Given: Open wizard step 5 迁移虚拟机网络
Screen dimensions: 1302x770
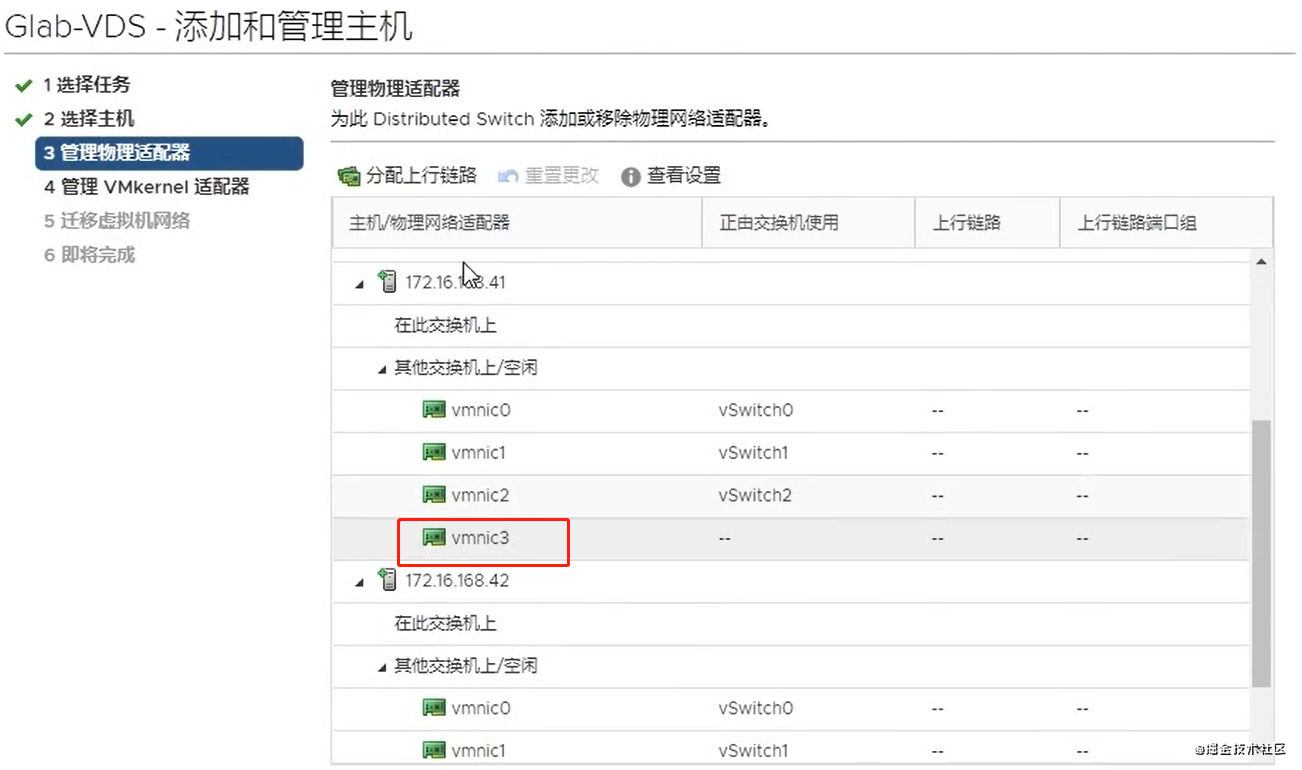Looking at the screenshot, I should click(x=116, y=221).
